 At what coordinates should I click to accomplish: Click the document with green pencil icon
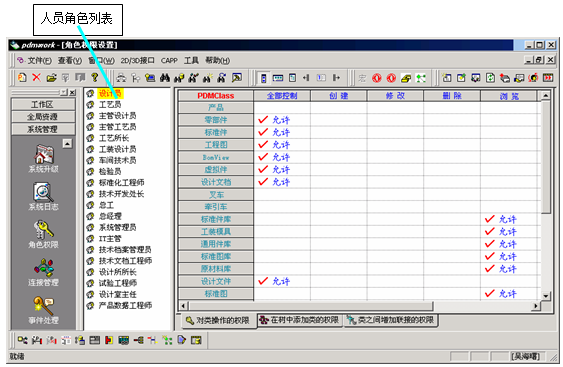[461, 78]
